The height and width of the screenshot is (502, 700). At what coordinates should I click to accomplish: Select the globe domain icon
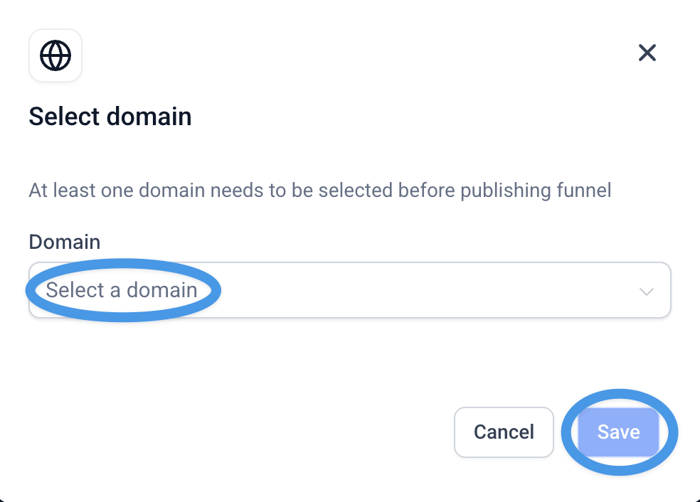point(55,55)
